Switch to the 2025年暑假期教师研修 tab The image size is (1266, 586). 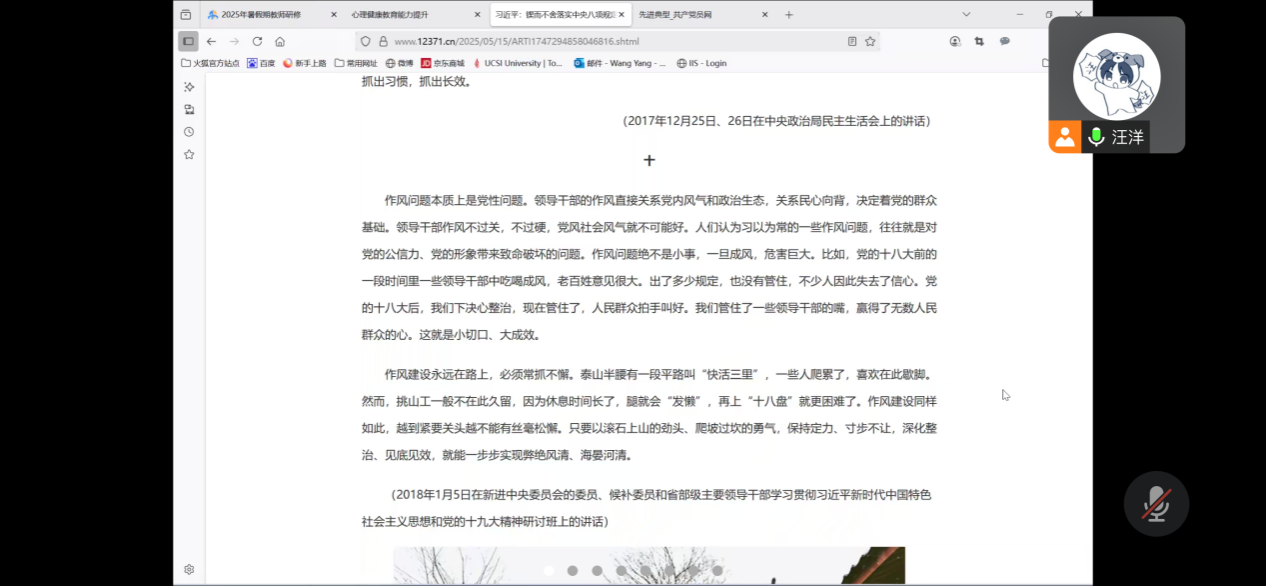tap(260, 15)
